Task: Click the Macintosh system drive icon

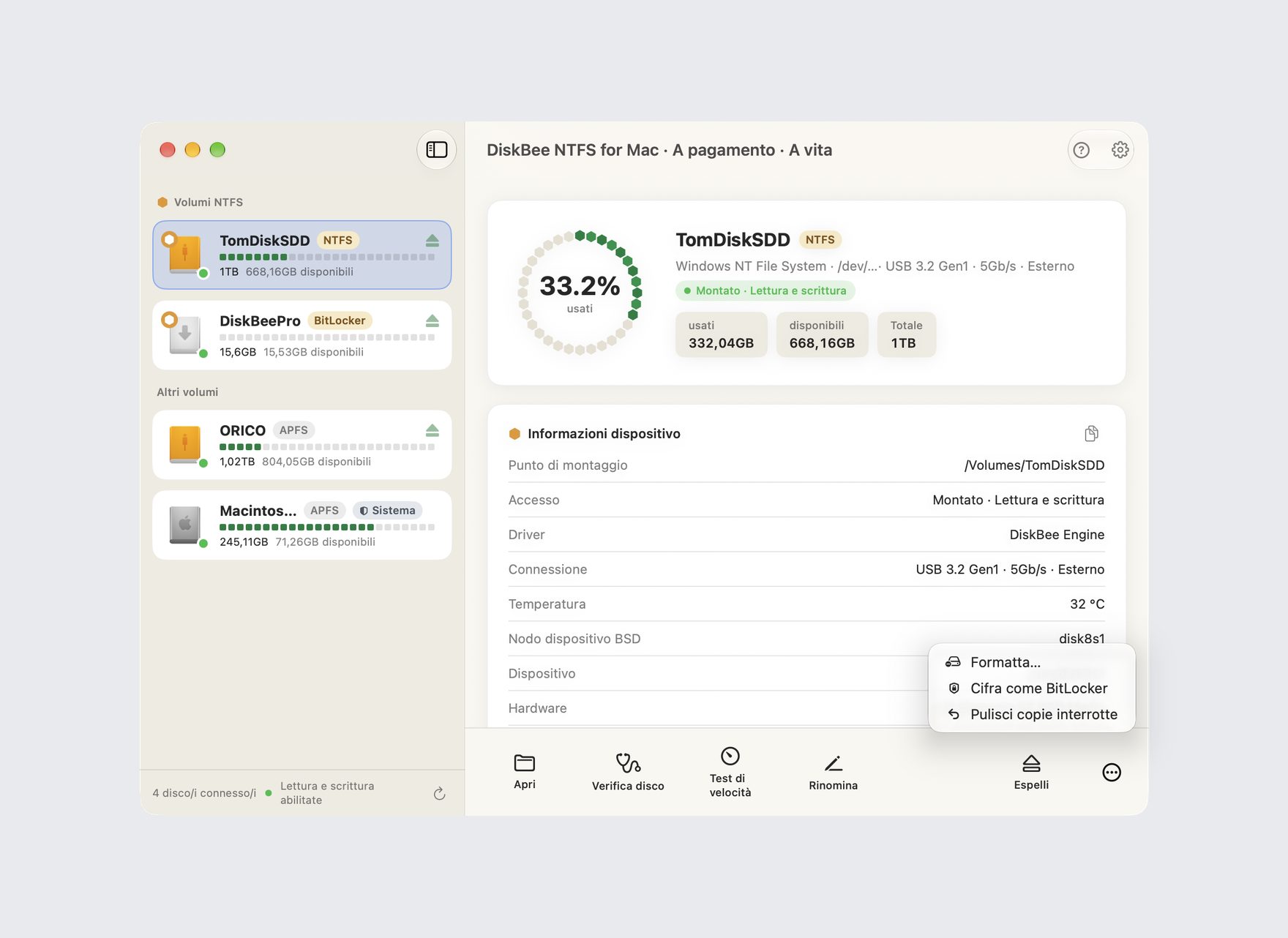Action: (x=184, y=525)
